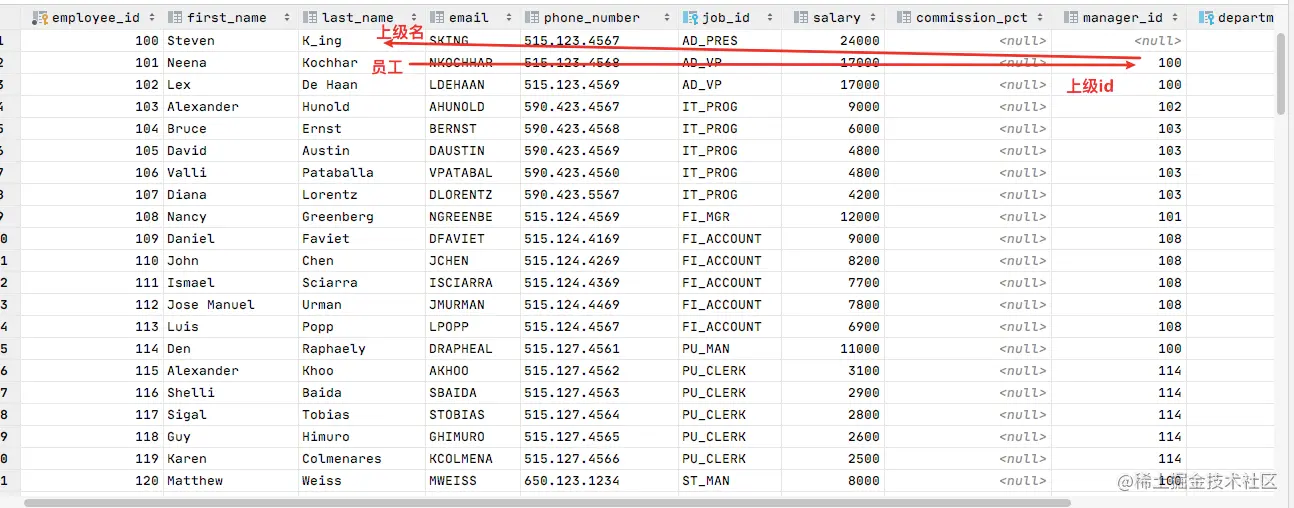Click the key icon in employee_id header
The image size is (1294, 508).
coord(40,17)
